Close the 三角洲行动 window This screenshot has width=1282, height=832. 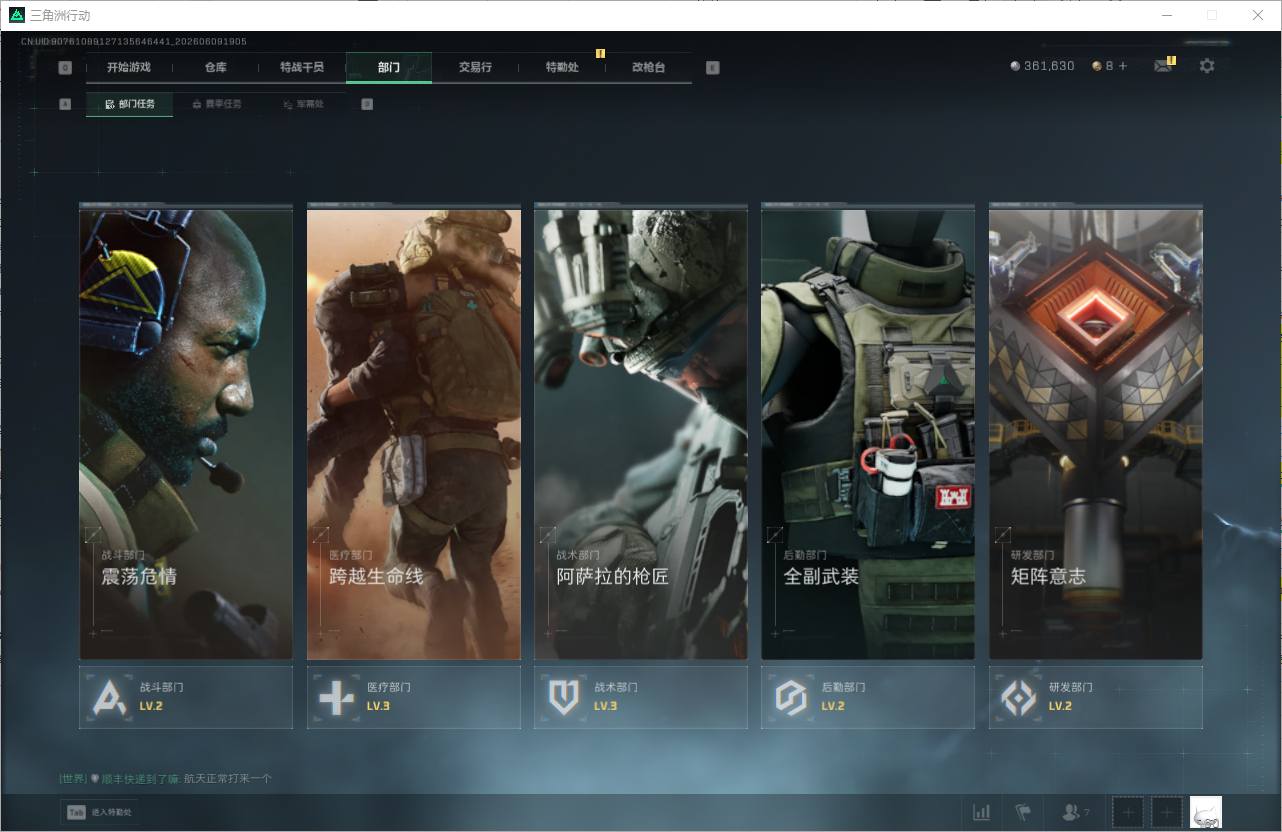click(1258, 15)
